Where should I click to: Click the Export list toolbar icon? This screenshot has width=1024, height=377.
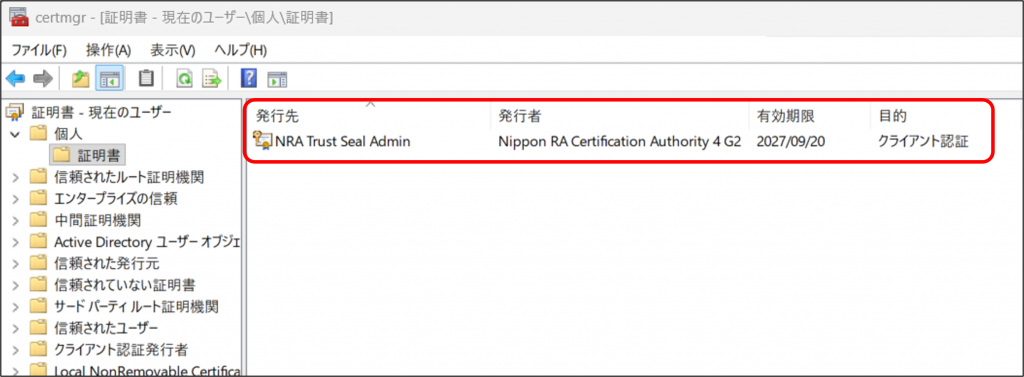212,79
